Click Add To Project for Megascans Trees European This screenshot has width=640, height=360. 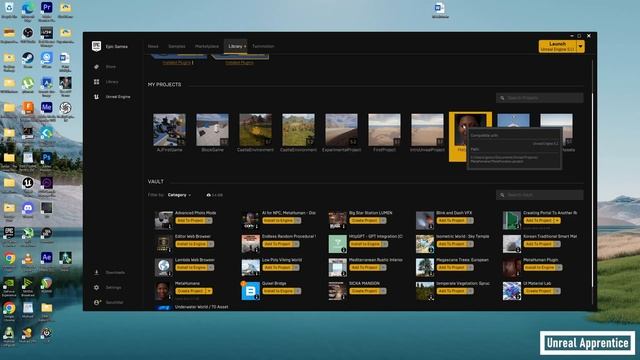(451, 267)
